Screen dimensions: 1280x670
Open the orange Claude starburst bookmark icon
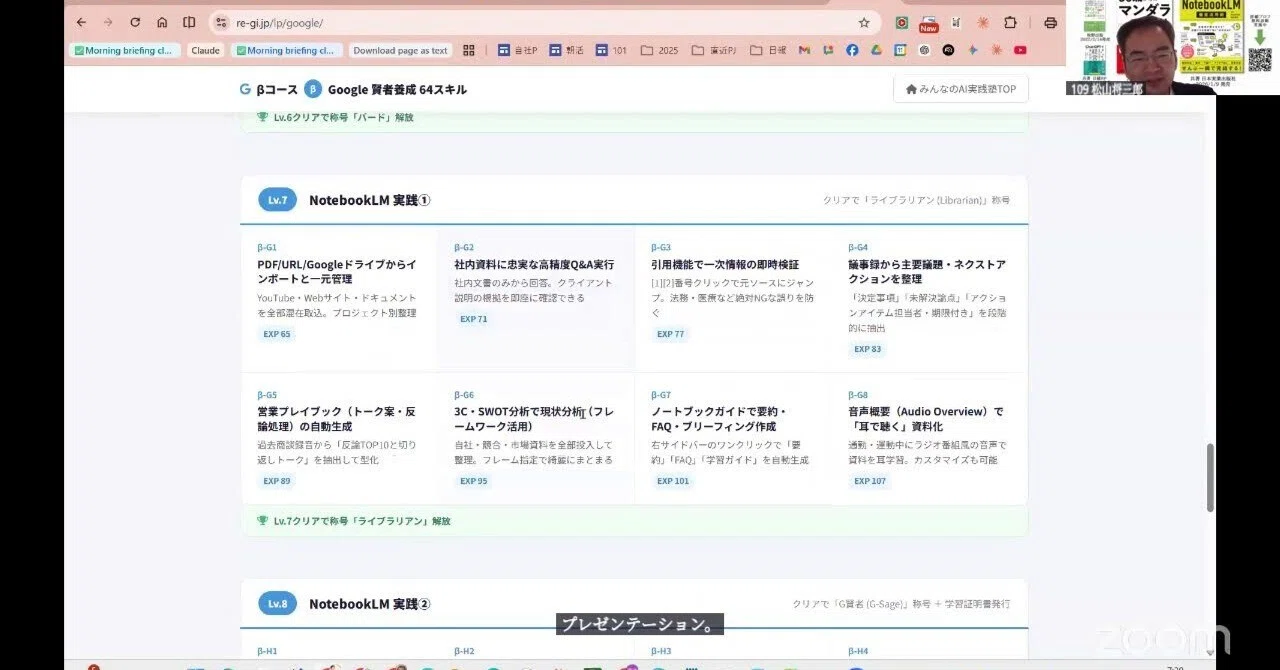click(x=996, y=50)
